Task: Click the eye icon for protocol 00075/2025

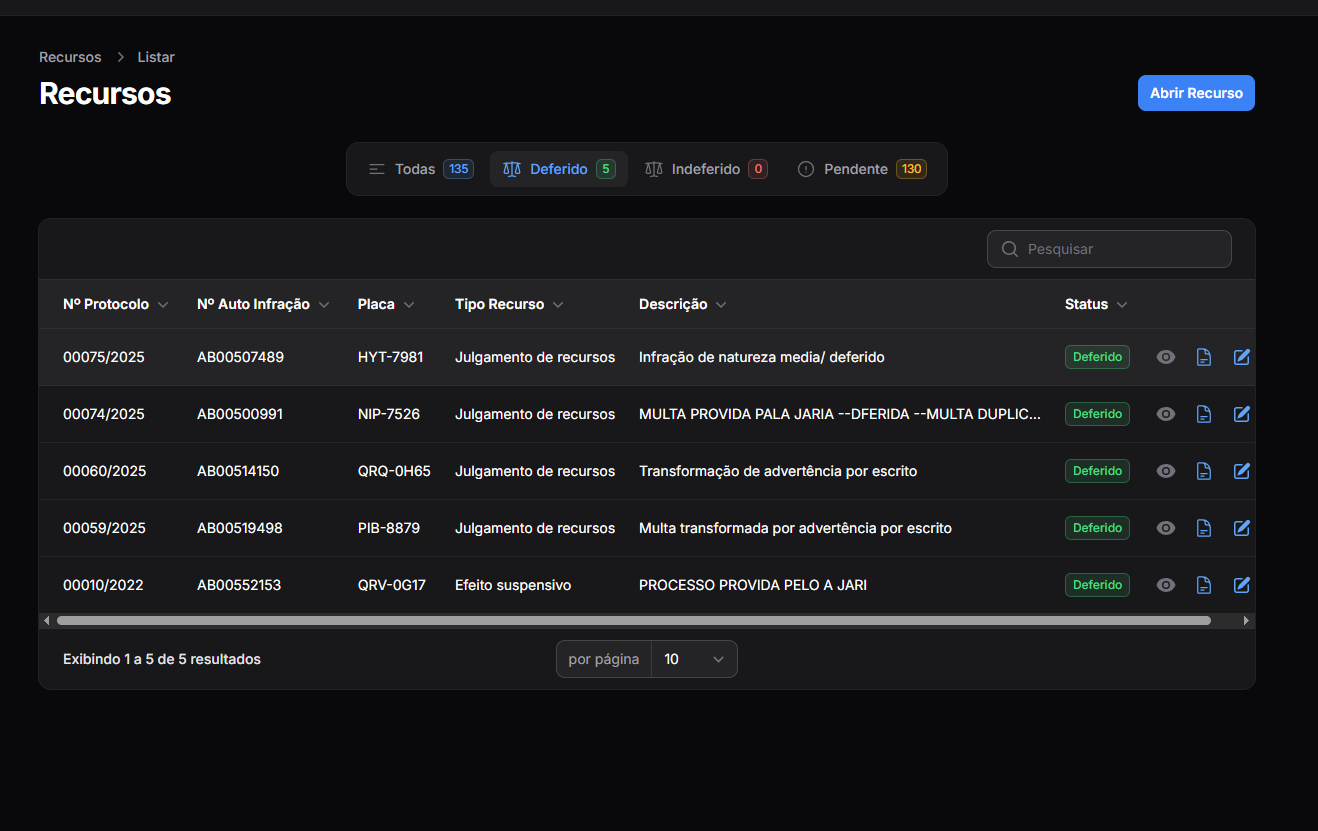Action: click(x=1165, y=357)
